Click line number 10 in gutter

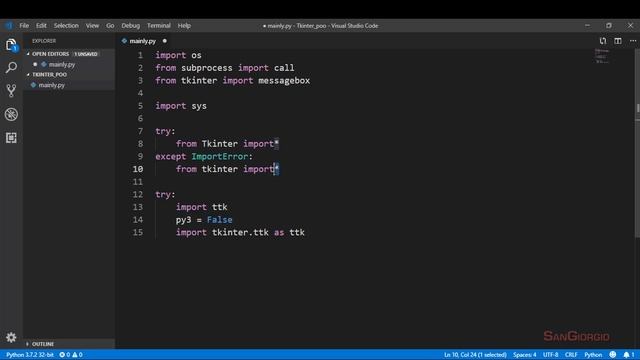[x=138, y=169]
